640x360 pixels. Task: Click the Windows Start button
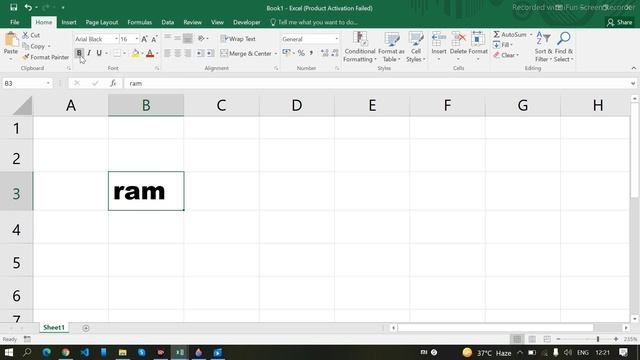tap(9, 352)
